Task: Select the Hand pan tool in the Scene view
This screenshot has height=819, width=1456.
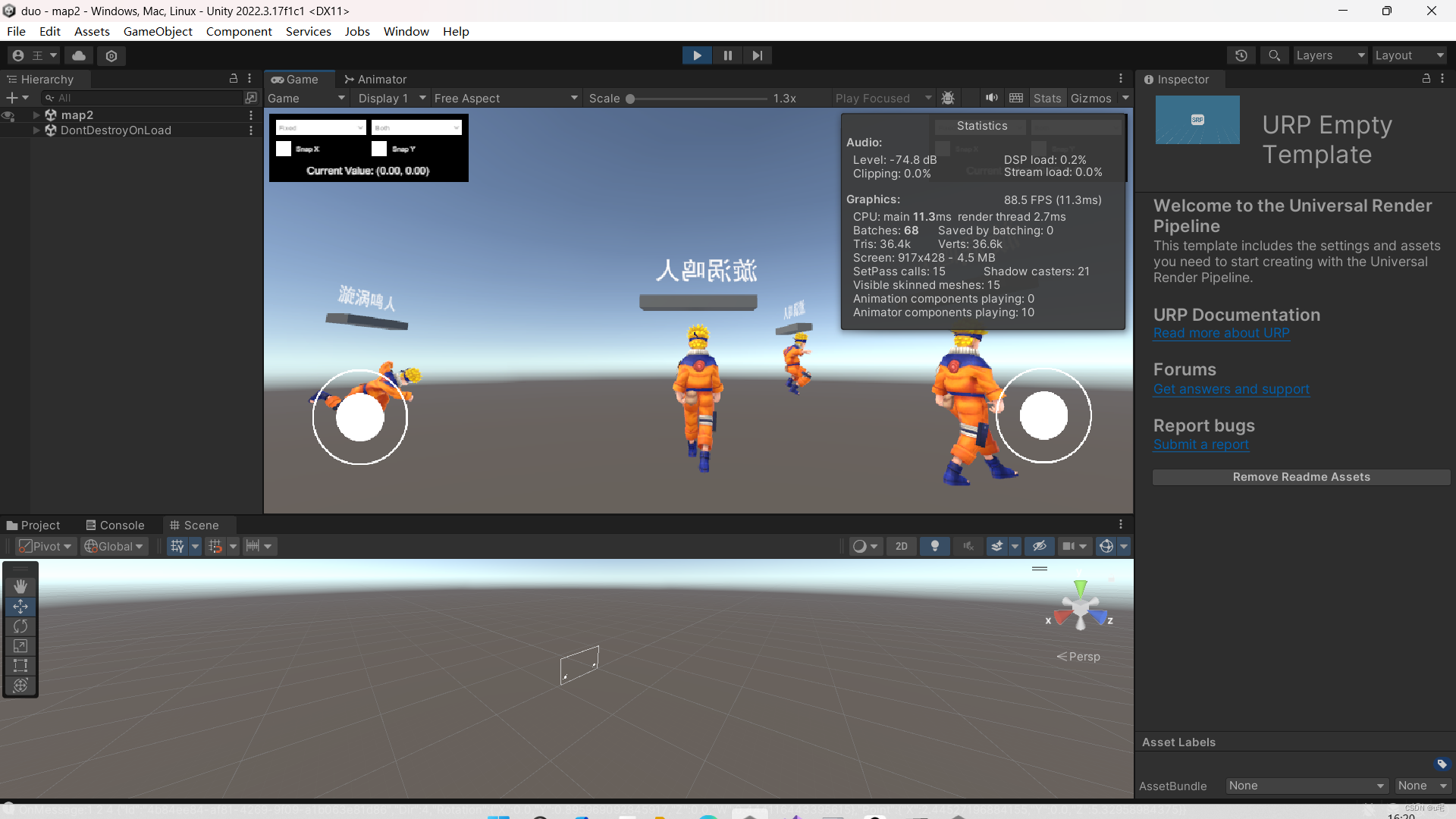Action: tap(20, 586)
